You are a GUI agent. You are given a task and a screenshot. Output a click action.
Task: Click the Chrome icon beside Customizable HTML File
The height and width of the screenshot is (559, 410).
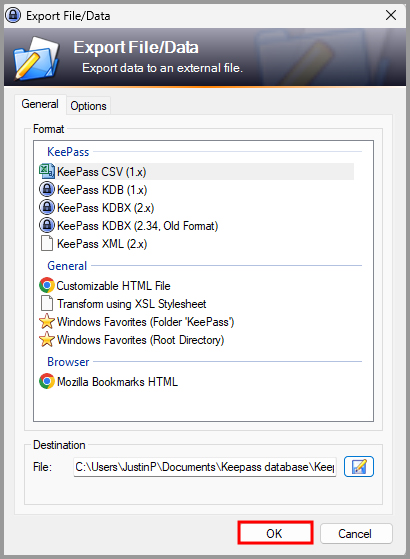(x=46, y=285)
